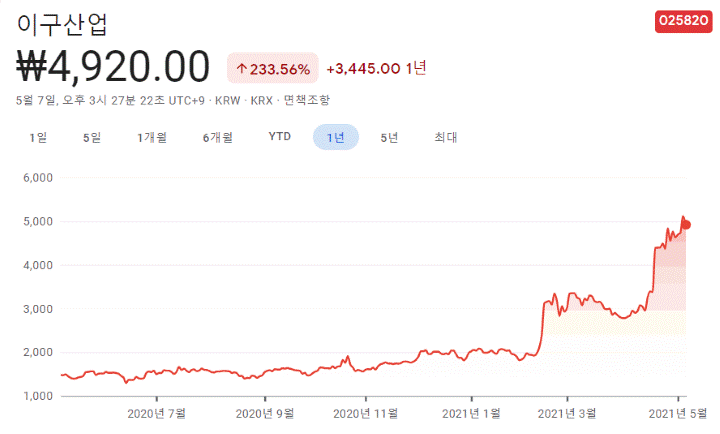
Task: Select the 1일 time range tab
Action: [x=38, y=137]
